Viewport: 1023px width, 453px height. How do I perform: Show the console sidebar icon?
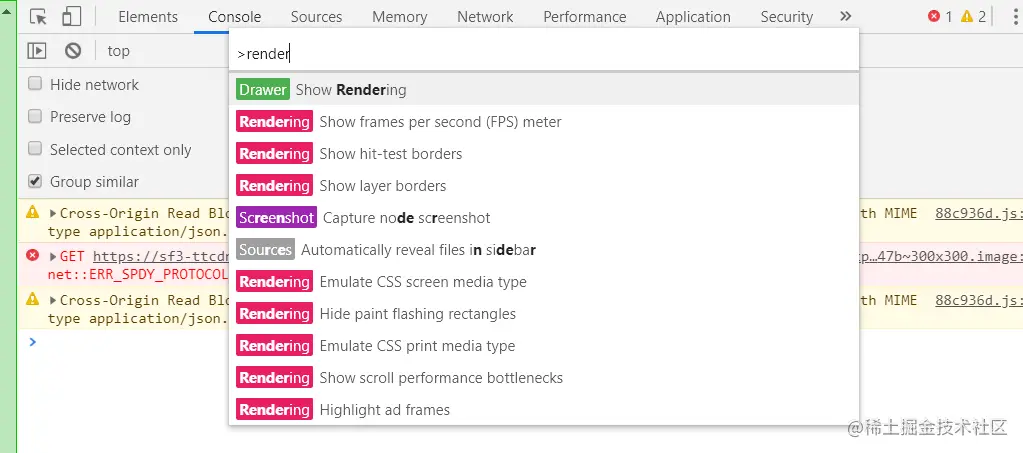click(x=37, y=51)
